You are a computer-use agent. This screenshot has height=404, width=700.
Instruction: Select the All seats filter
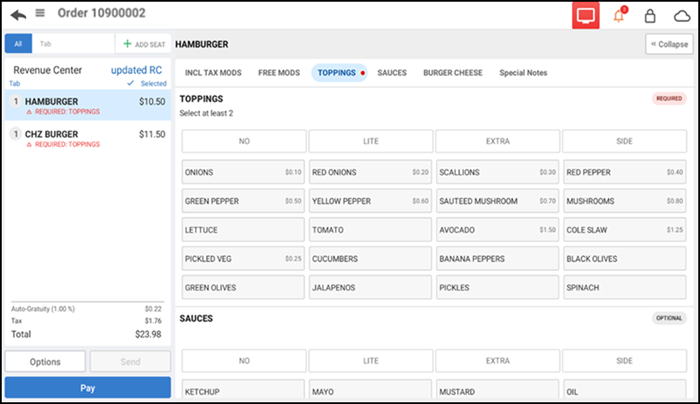point(18,44)
